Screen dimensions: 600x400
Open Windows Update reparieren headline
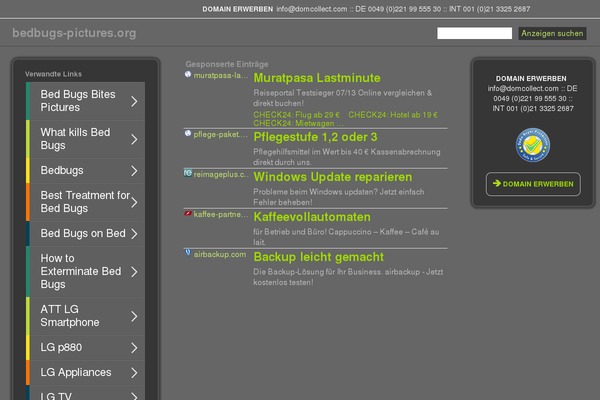(333, 177)
